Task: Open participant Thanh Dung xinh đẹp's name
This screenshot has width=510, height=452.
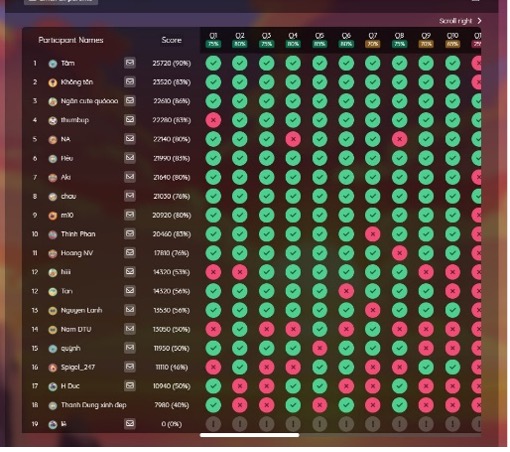Action: pyautogui.click(x=94, y=405)
